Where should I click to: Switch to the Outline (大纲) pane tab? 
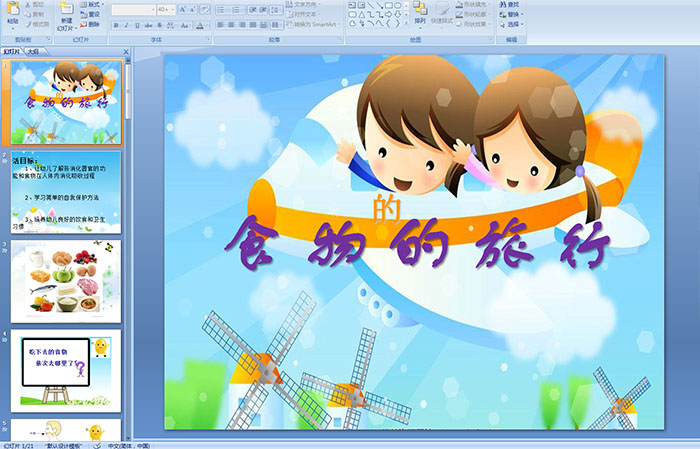(x=34, y=52)
